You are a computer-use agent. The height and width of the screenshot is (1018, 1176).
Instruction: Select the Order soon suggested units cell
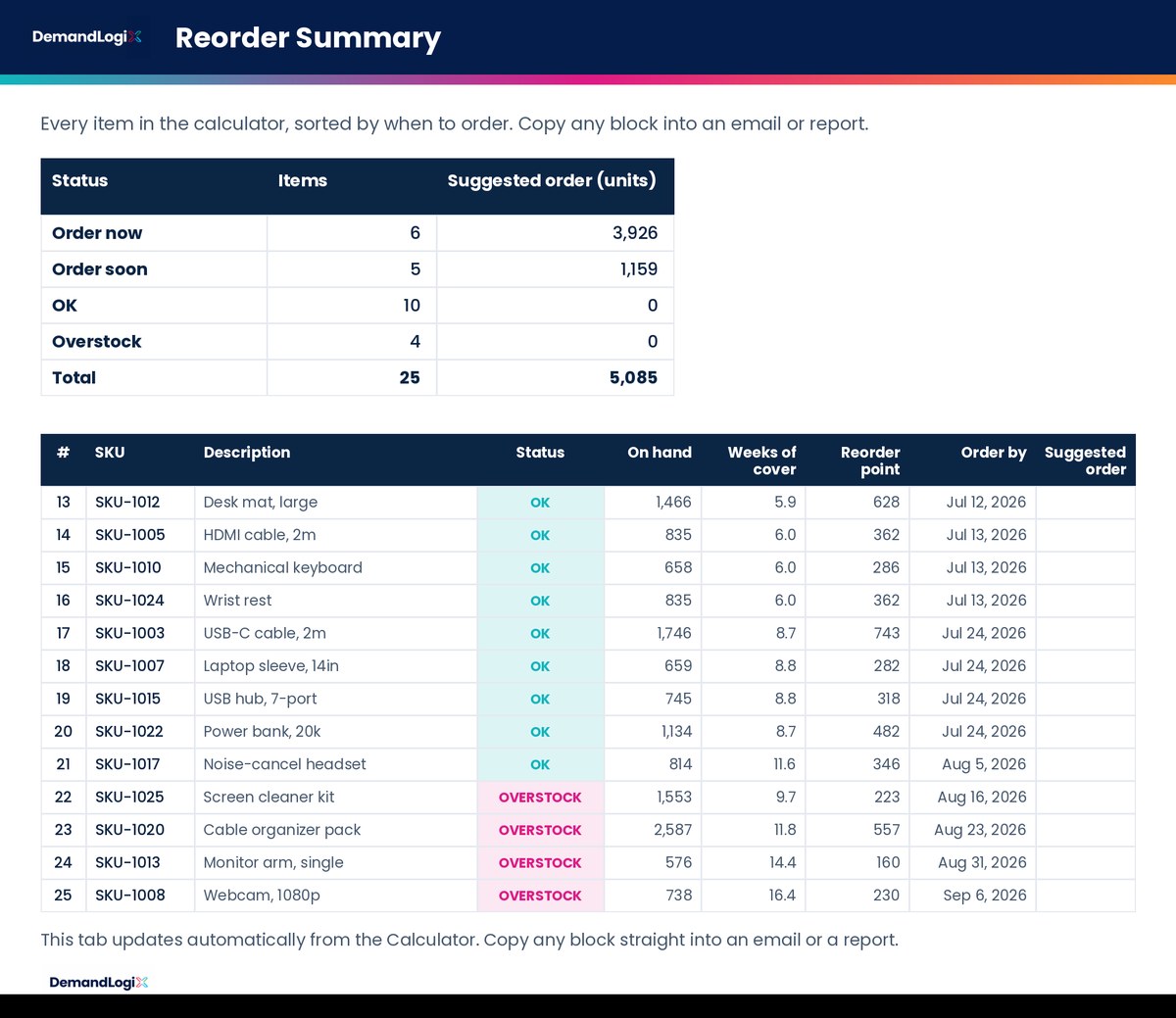[x=556, y=269]
